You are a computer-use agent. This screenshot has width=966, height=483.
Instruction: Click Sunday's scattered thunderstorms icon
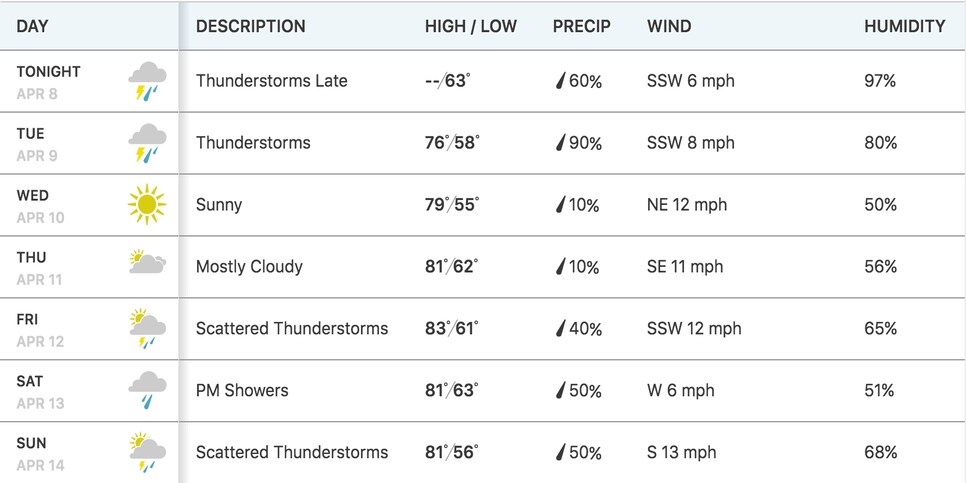pos(147,452)
